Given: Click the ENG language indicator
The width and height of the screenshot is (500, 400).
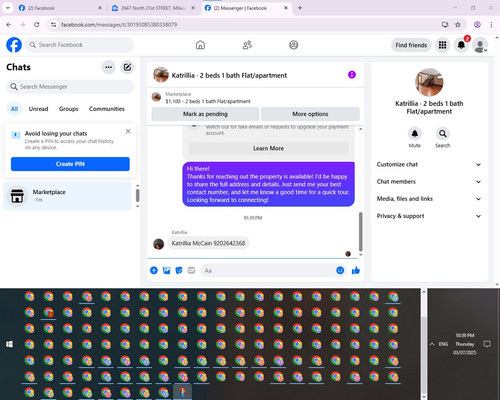Looking at the screenshot, I should click(443, 344).
